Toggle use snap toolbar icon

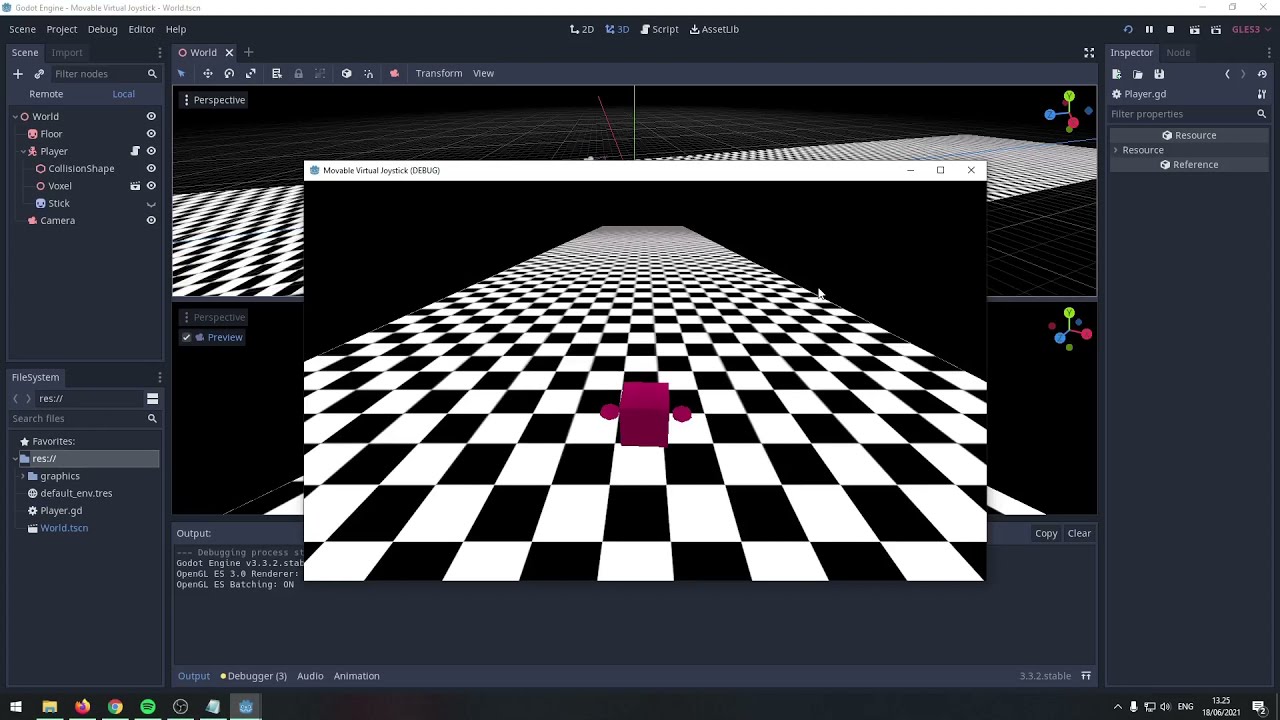point(368,73)
